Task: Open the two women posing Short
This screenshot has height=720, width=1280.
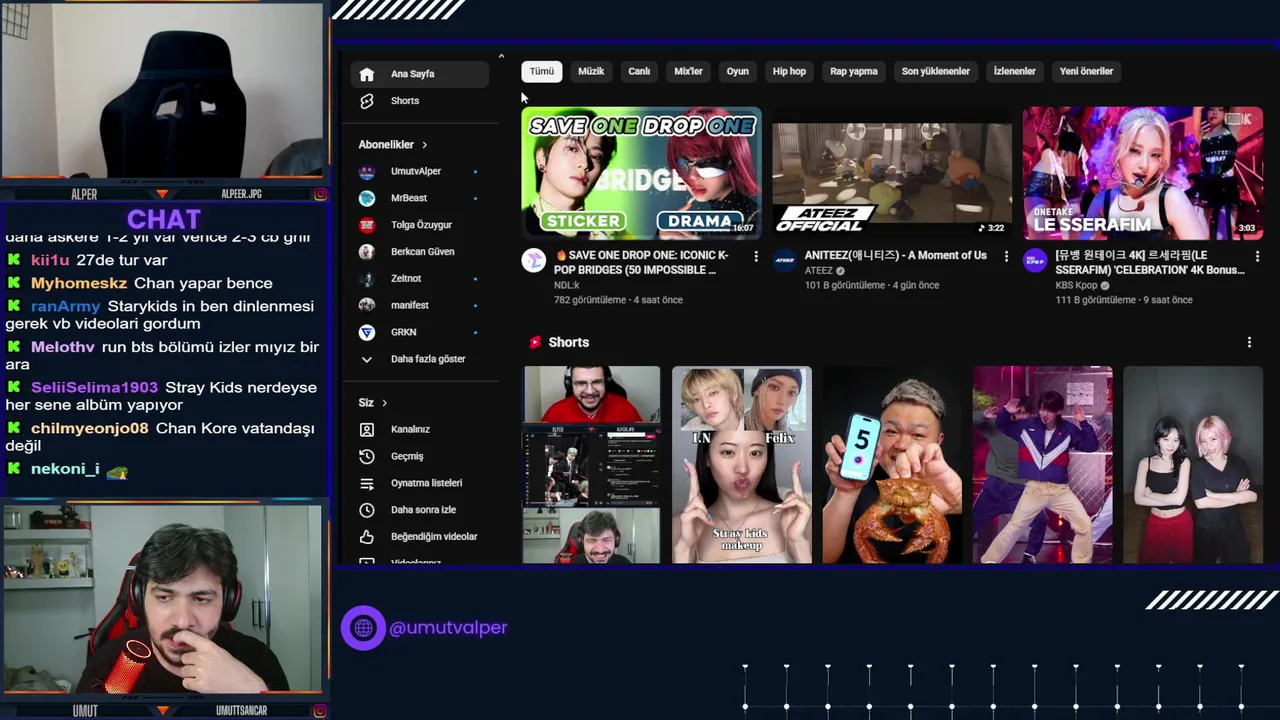Action: click(1192, 464)
